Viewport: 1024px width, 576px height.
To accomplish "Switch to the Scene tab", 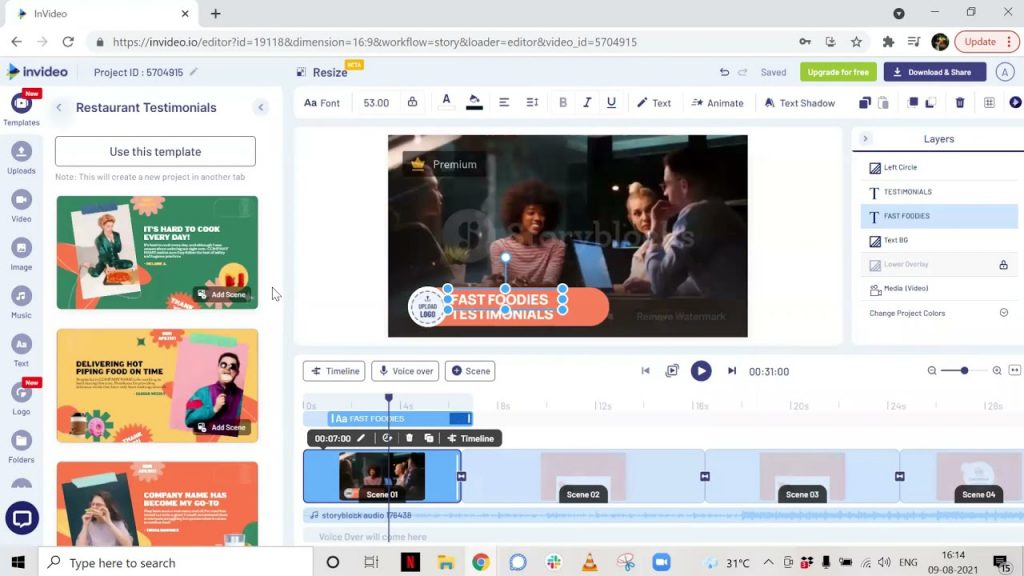I will [x=470, y=371].
